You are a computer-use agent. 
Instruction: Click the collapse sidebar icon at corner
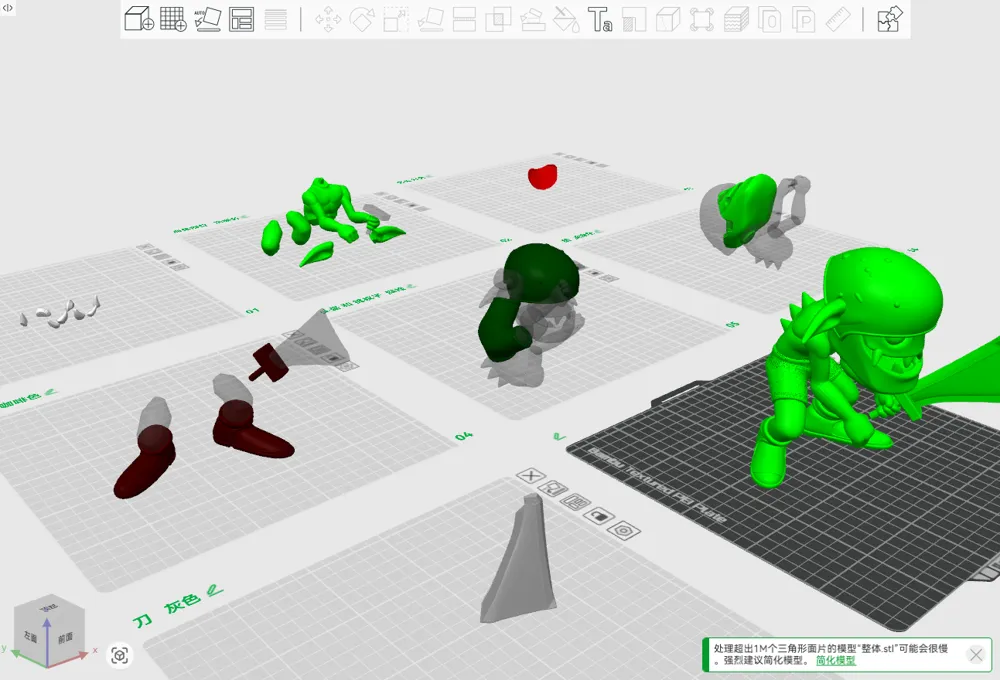[x=8, y=8]
